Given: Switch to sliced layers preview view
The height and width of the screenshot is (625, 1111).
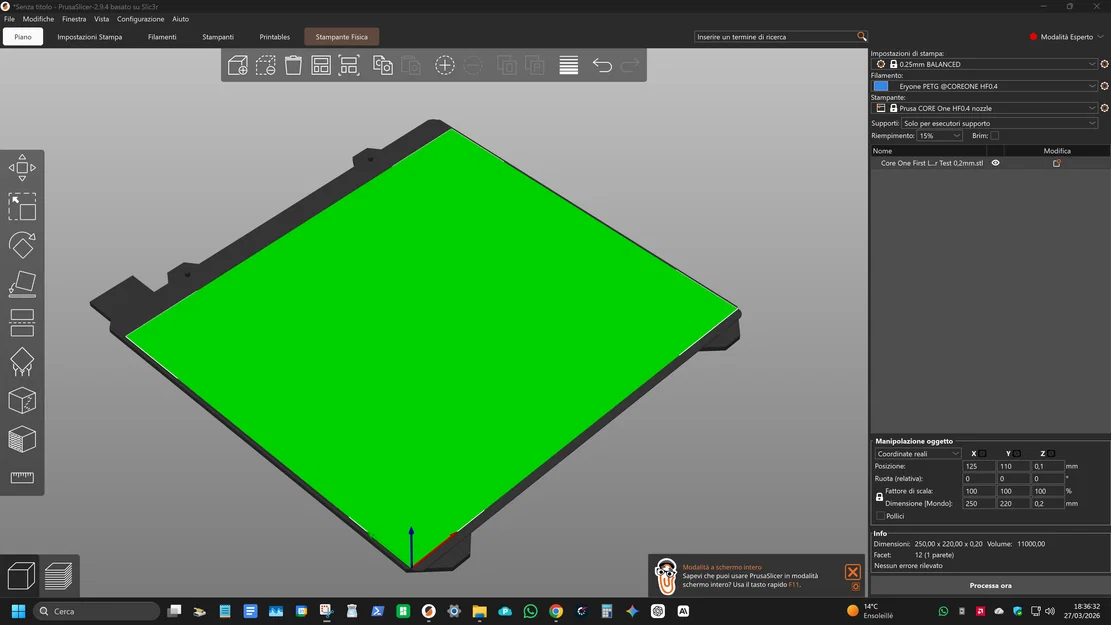Looking at the screenshot, I should [x=58, y=575].
